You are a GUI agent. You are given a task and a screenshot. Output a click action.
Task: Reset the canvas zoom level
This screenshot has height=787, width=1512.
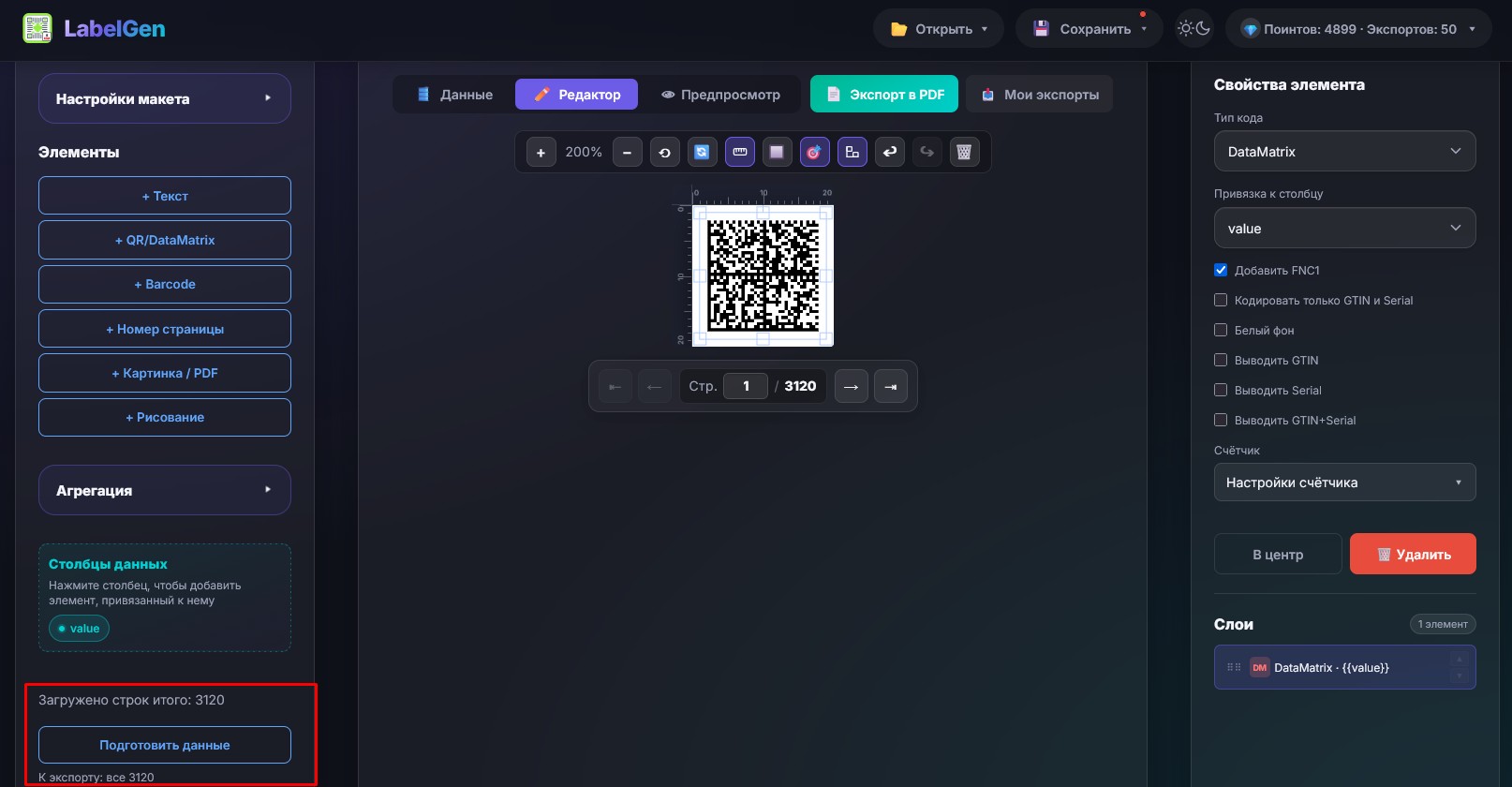[664, 152]
